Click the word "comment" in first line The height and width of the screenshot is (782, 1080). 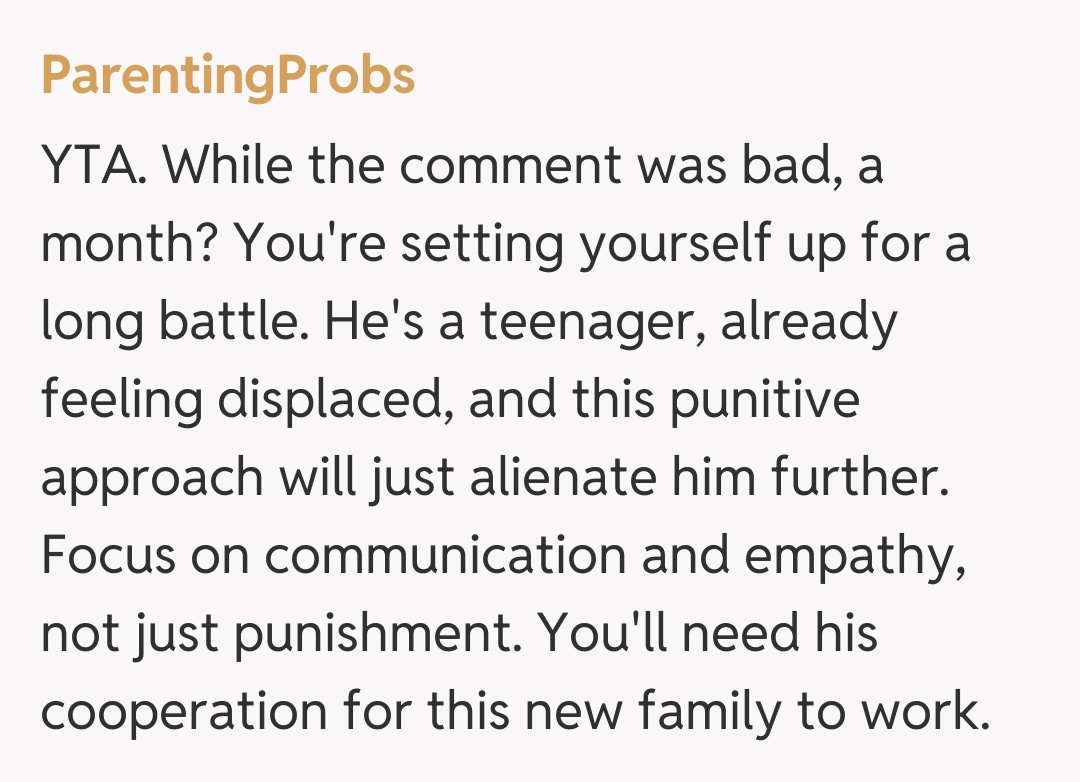click(512, 167)
